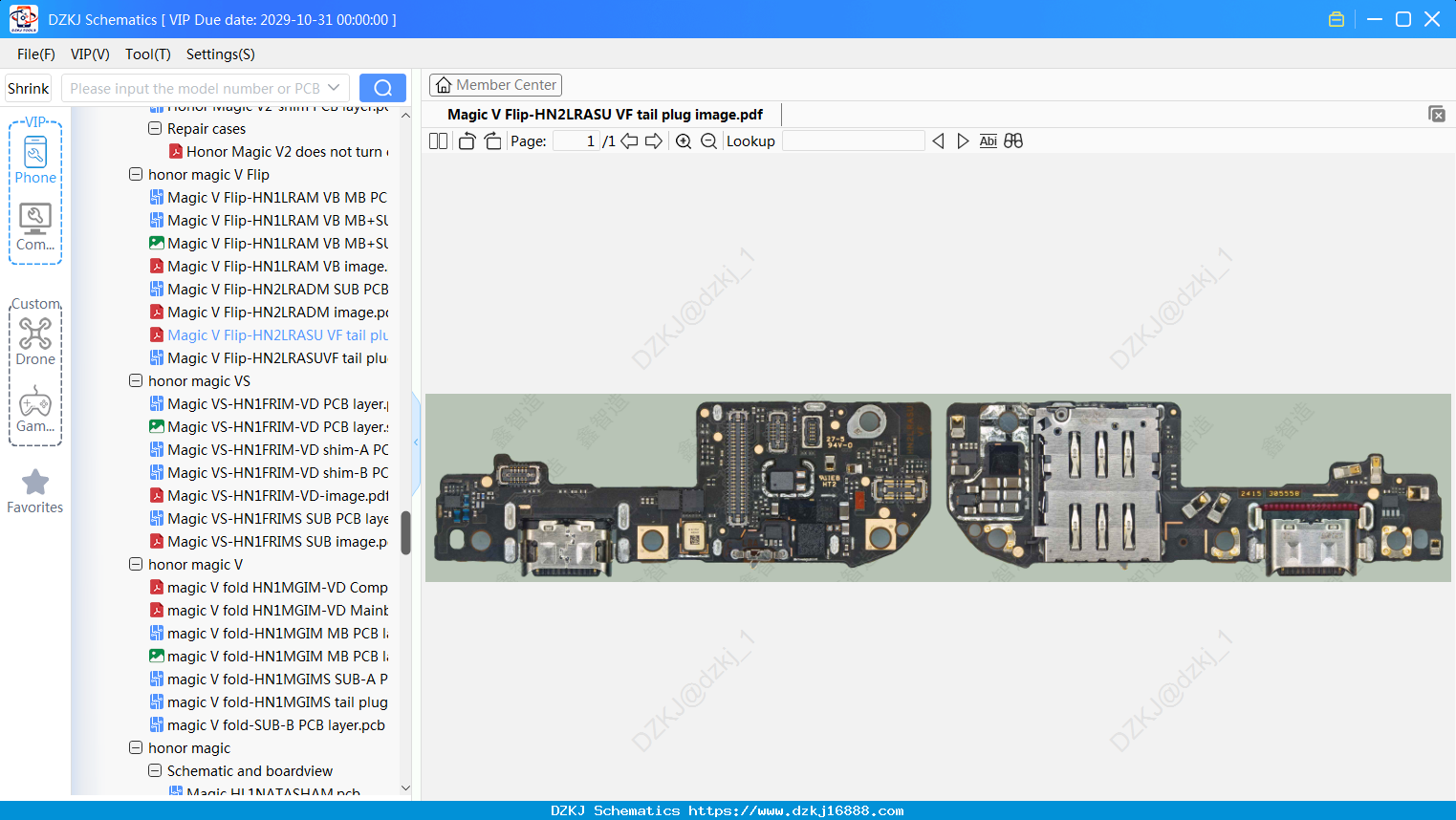Toggle two-page view layout

point(438,141)
